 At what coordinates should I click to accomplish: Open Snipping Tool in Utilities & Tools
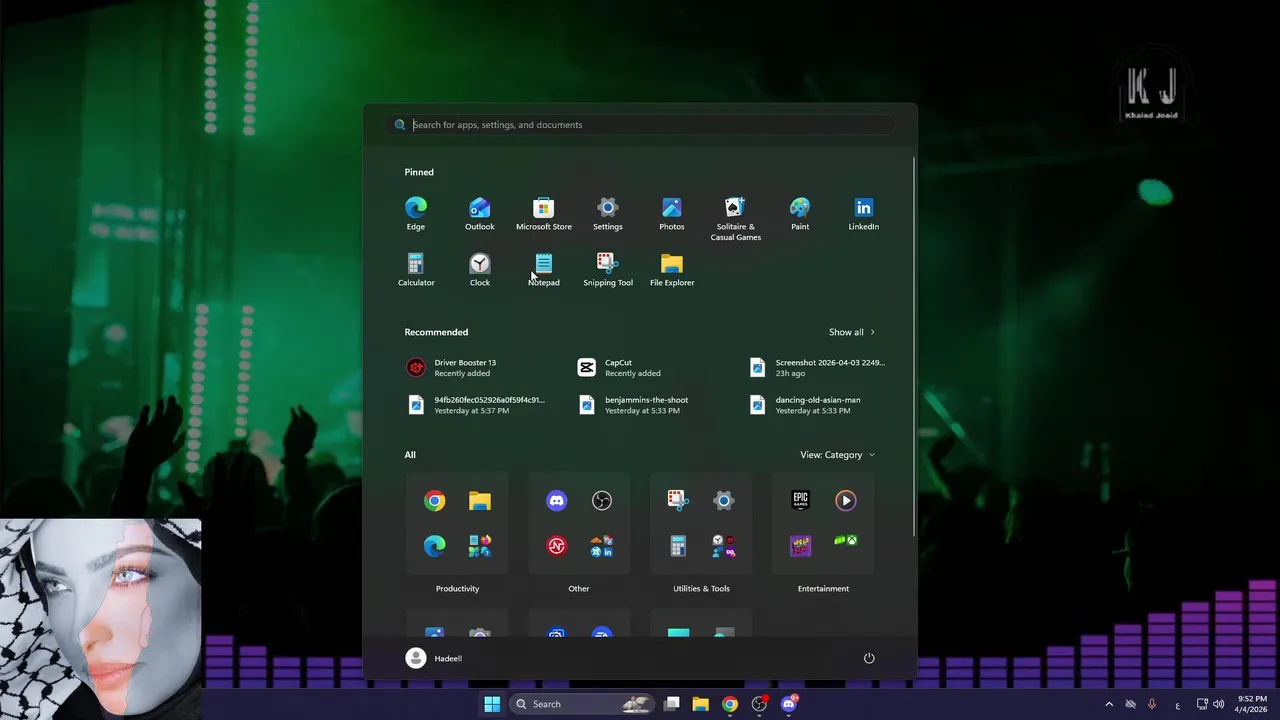(678, 501)
